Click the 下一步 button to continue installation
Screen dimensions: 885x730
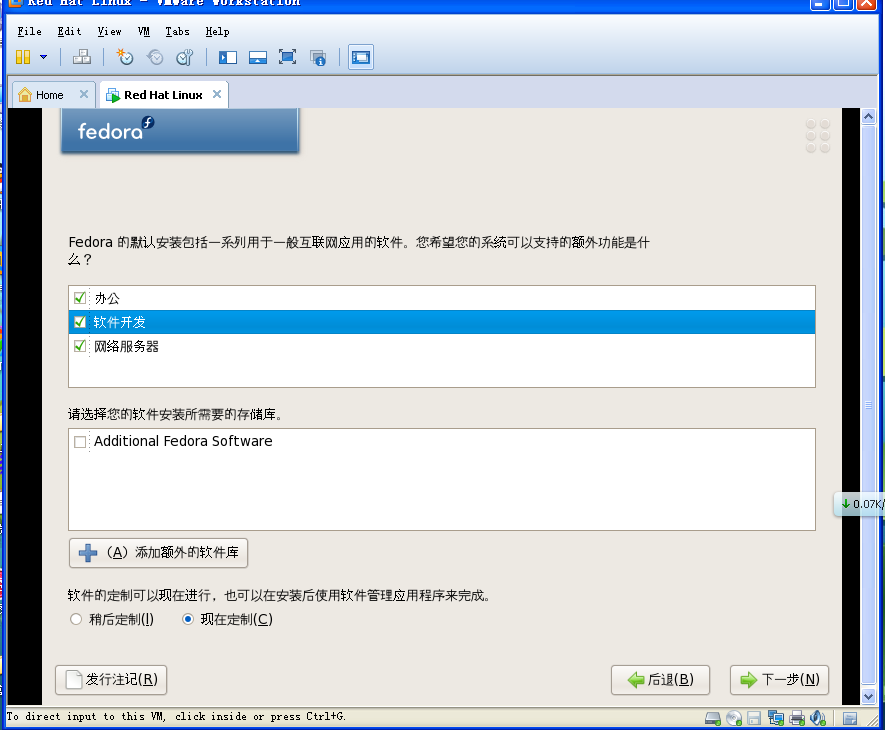tap(779, 680)
